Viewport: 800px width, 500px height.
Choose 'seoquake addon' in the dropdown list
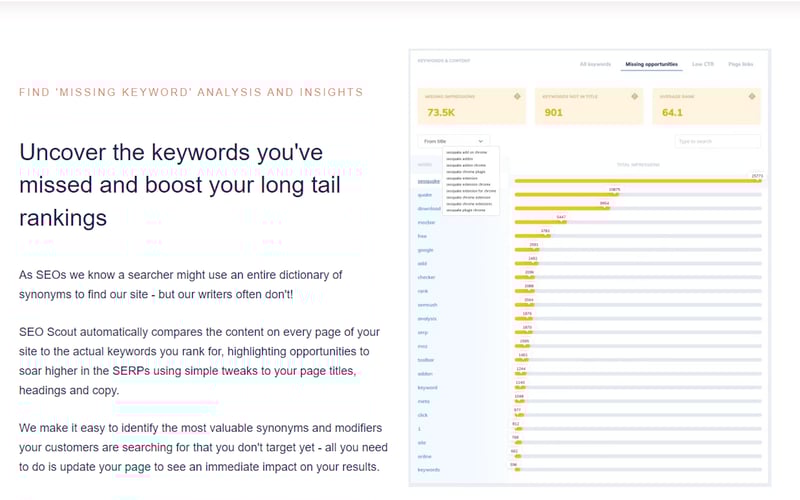click(459, 159)
